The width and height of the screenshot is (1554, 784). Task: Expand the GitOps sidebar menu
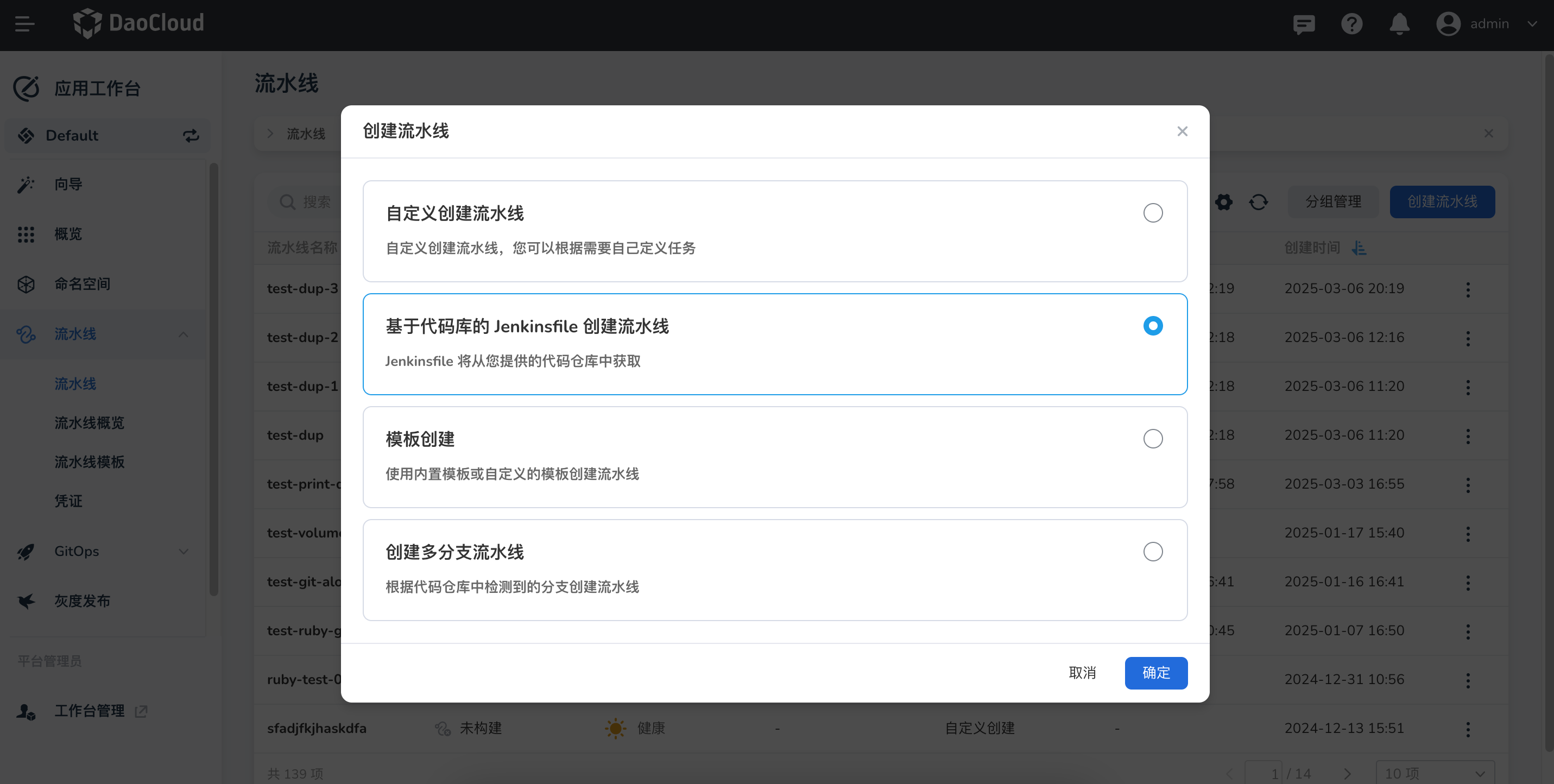(184, 551)
